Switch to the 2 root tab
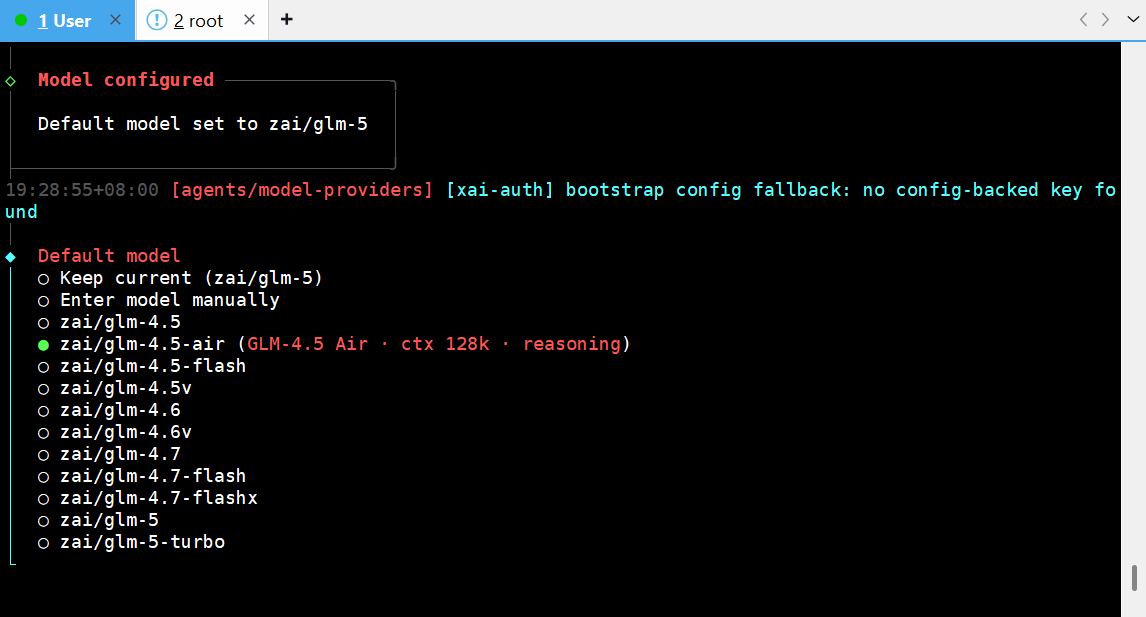Image resolution: width=1146 pixels, height=617 pixels. click(198, 20)
